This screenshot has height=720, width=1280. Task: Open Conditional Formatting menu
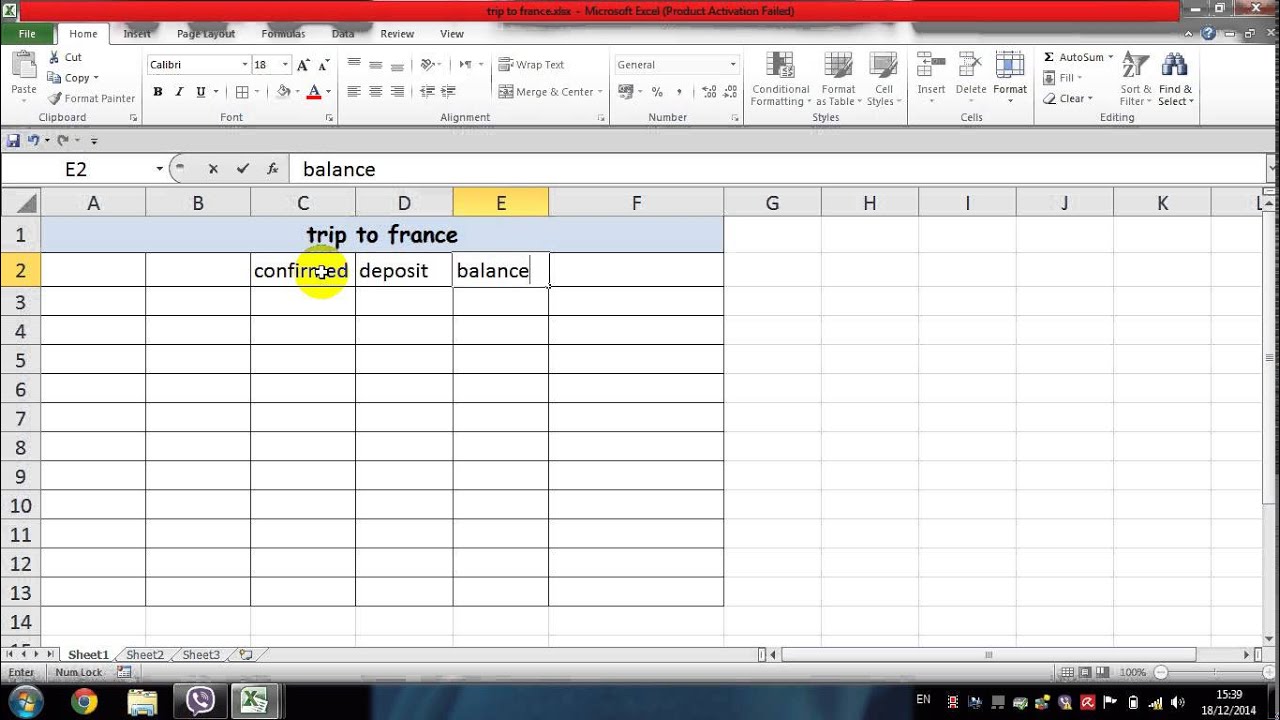[x=780, y=80]
